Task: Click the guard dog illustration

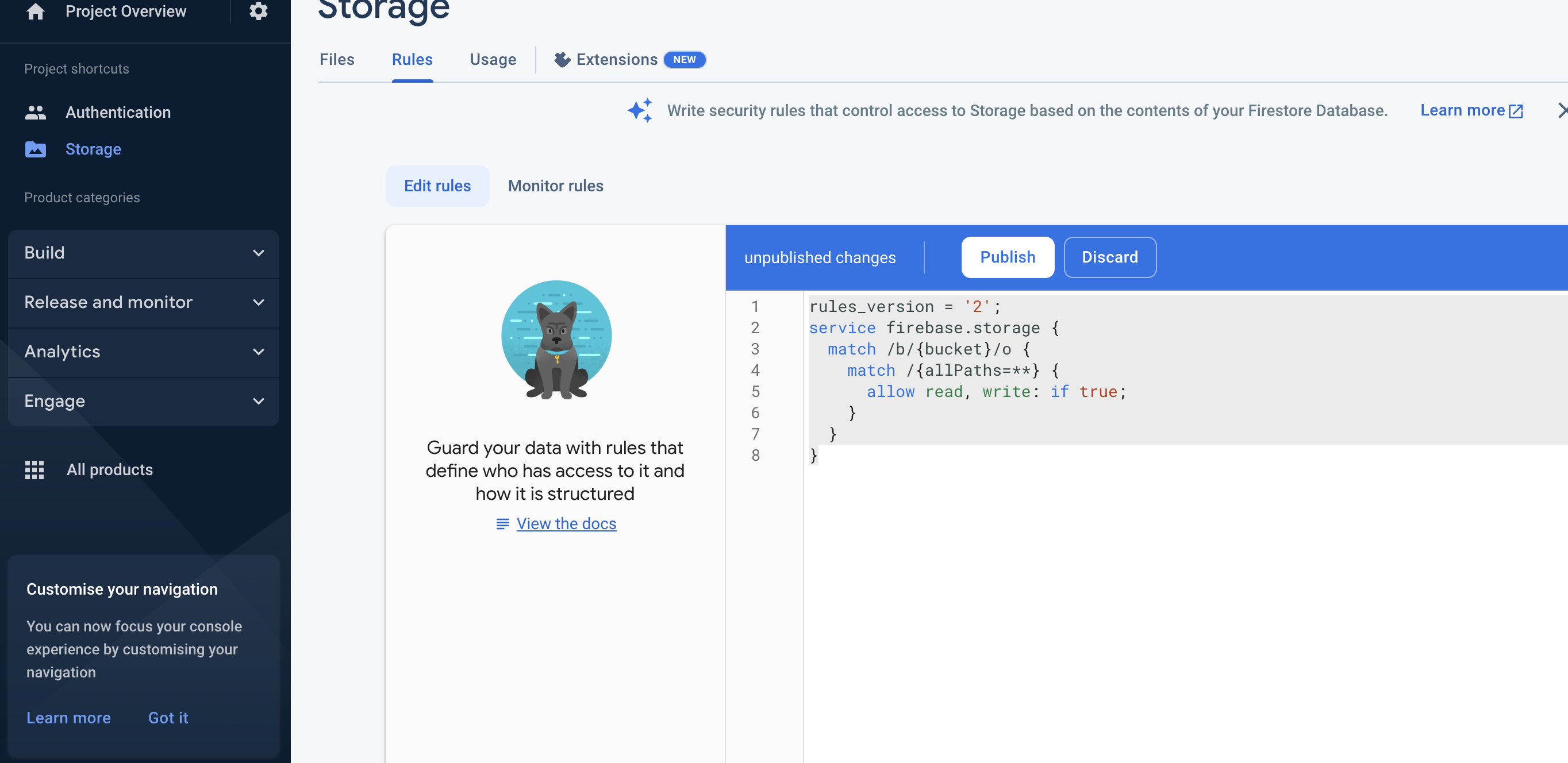Action: (556, 340)
